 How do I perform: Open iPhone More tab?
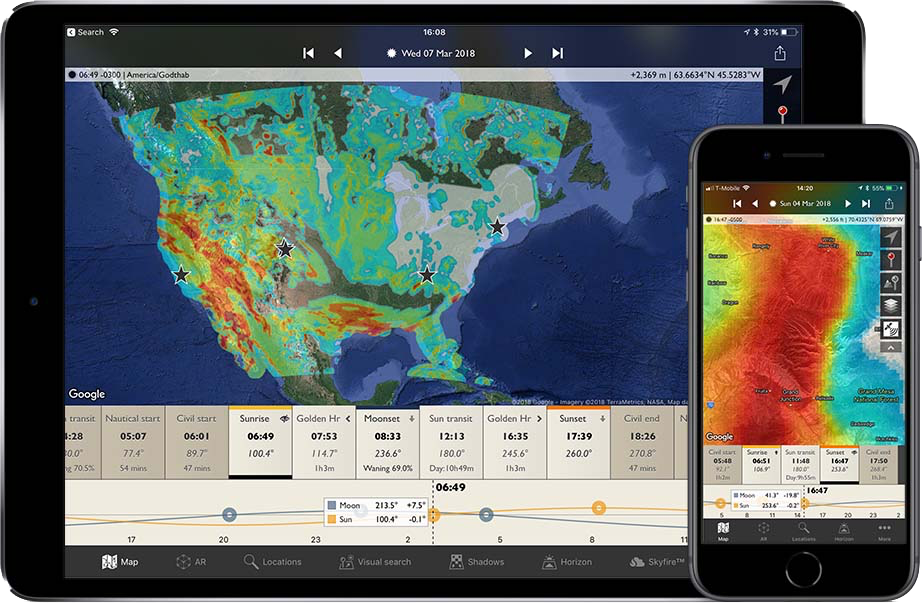[884, 531]
